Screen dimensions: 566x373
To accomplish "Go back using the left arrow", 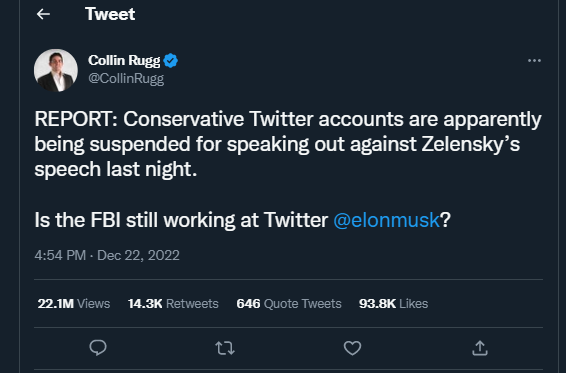I will pos(43,14).
